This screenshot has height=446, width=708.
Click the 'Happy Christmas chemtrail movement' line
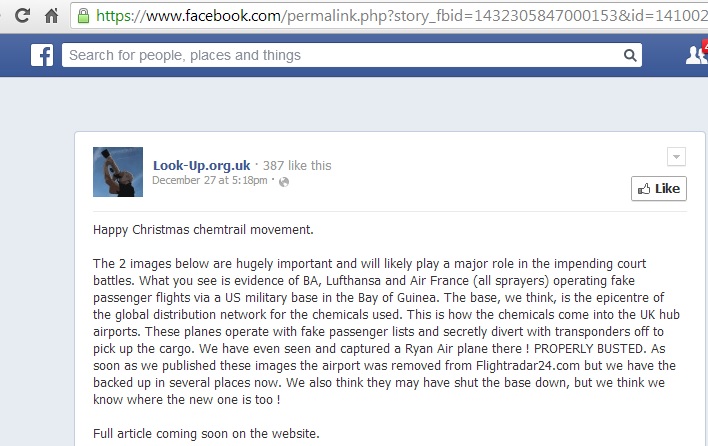pyautogui.click(x=203, y=229)
